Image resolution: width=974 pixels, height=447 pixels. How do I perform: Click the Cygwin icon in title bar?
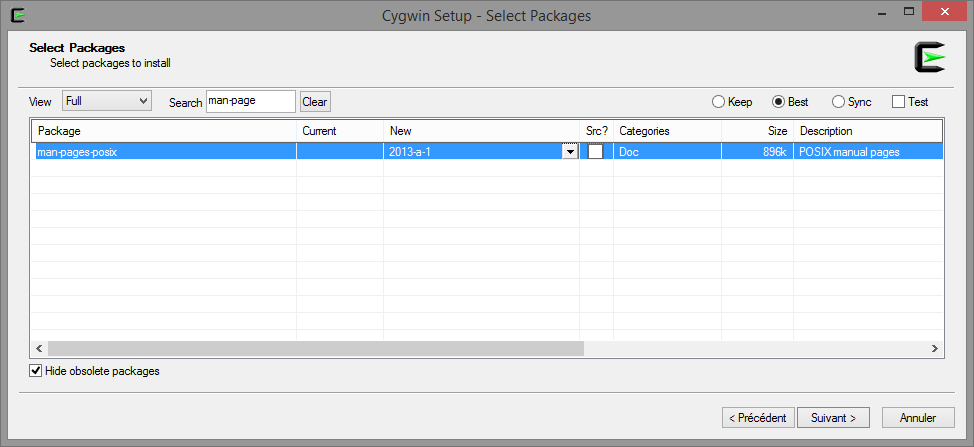pos(19,14)
